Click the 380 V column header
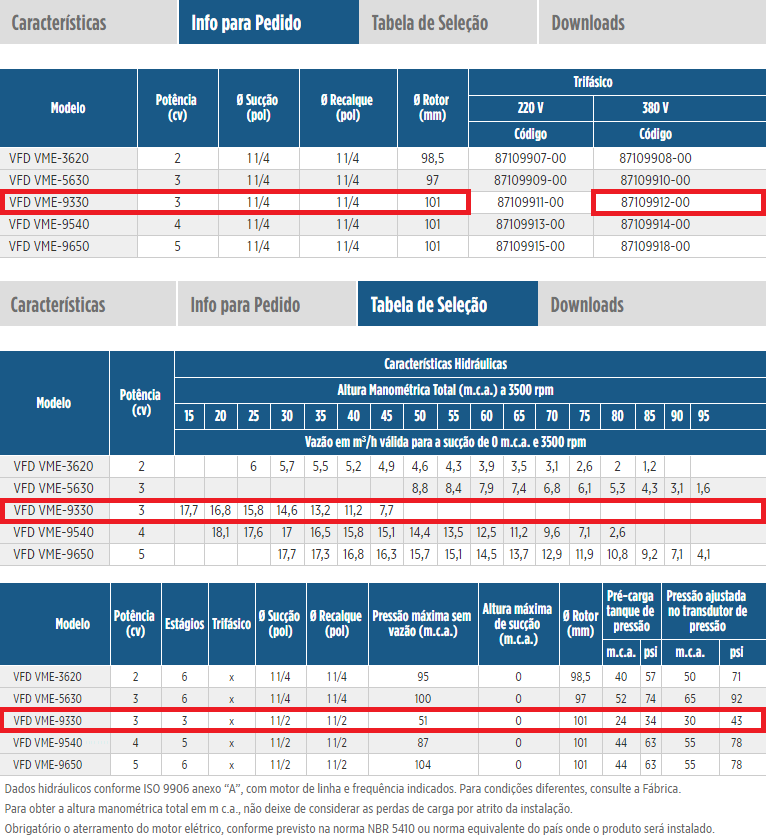 (x=655, y=108)
